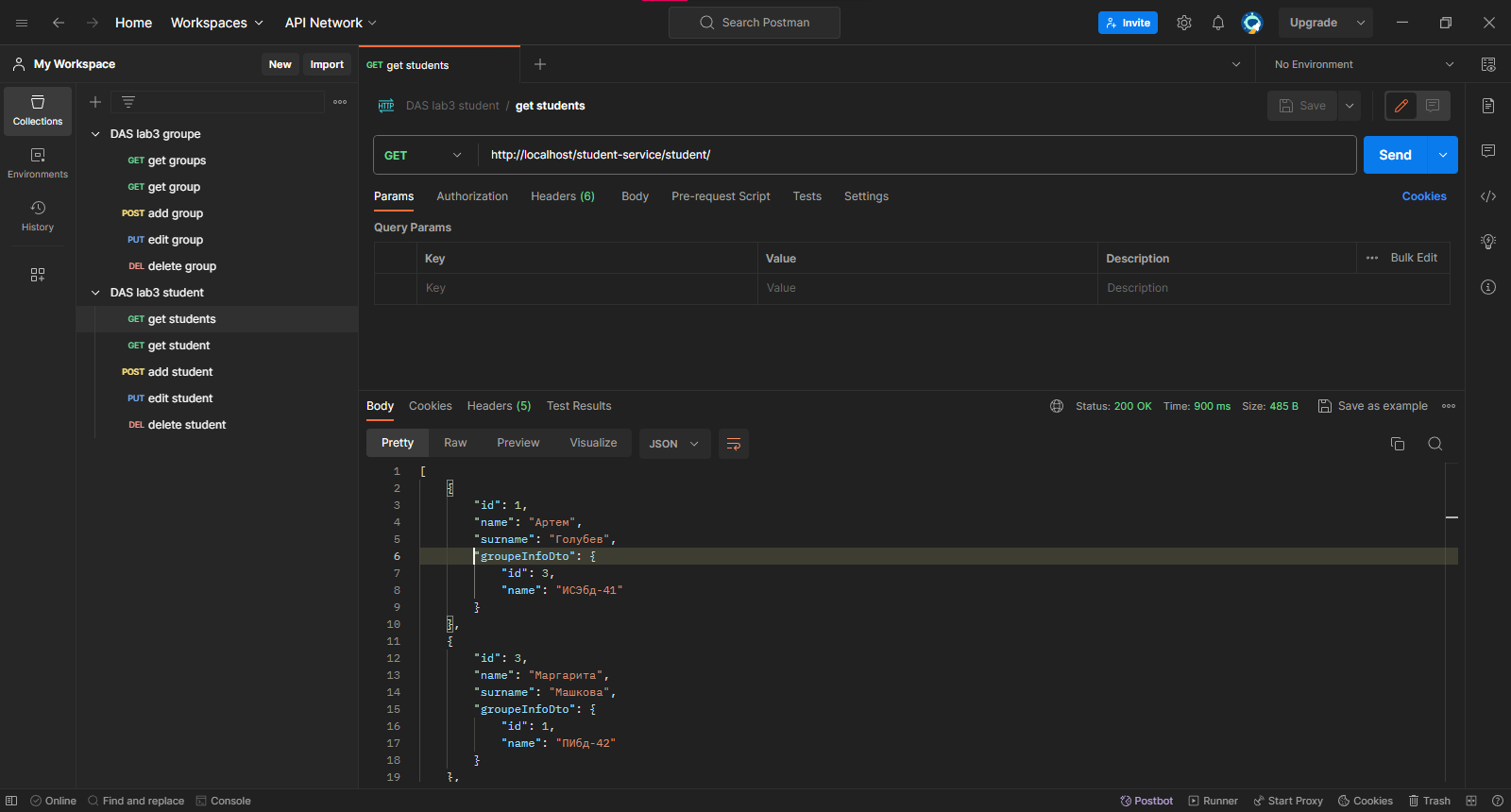Image resolution: width=1511 pixels, height=812 pixels.
Task: Open the network globe icon
Action: point(1057,406)
